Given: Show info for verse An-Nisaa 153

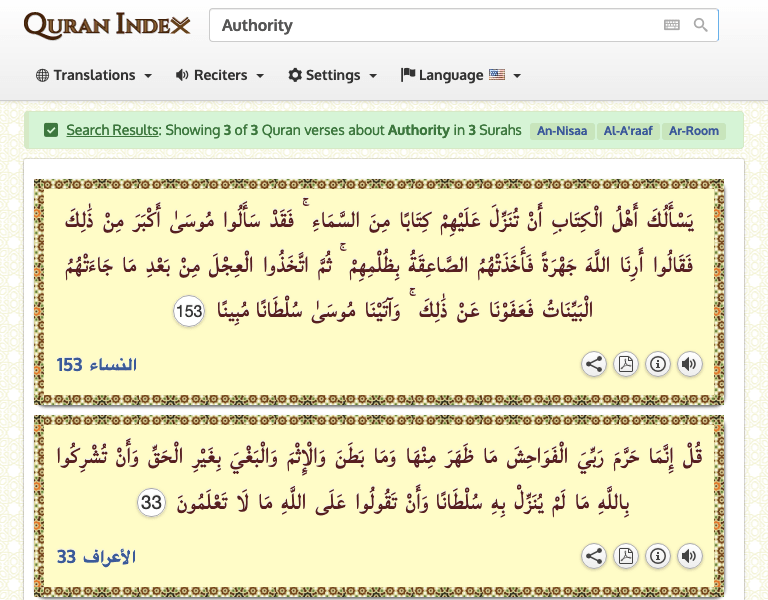Looking at the screenshot, I should click(x=657, y=364).
